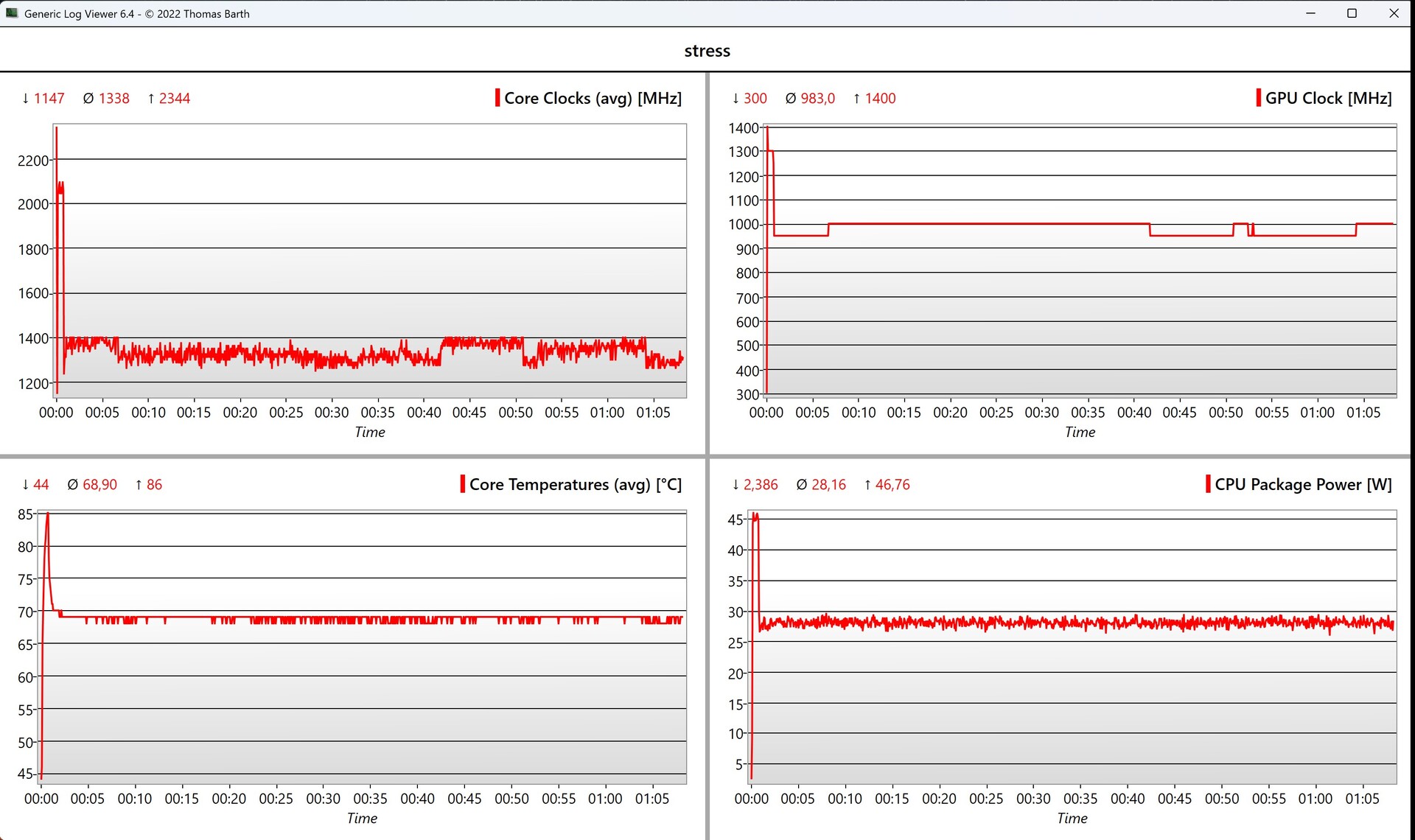The image size is (1415, 840).
Task: Click the Core Clocks maximum value 2344
Action: [x=174, y=98]
